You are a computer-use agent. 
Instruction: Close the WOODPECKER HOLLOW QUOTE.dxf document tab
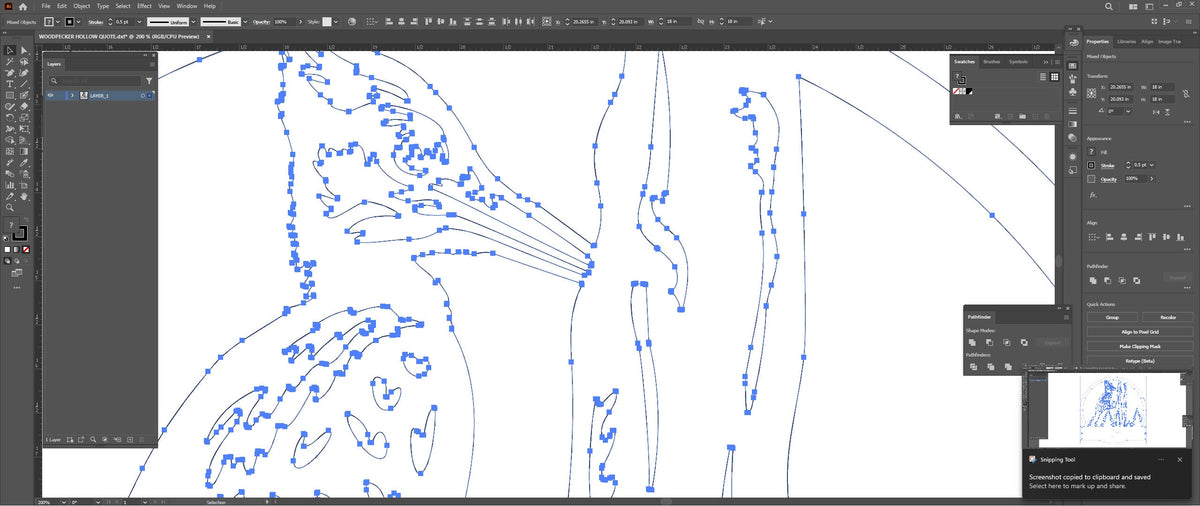[x=209, y=37]
